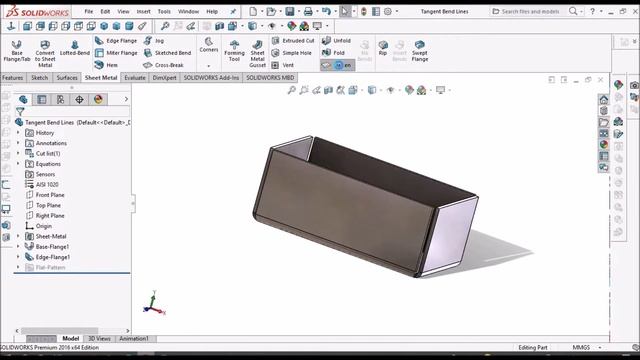
Task: Pin the menu bar with pushpin
Action: (233, 11)
